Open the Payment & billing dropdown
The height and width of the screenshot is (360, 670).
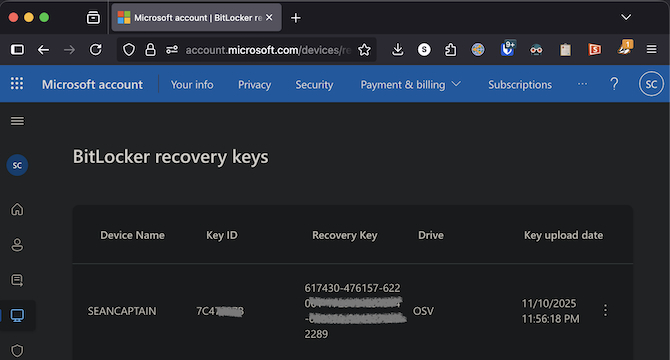click(410, 85)
